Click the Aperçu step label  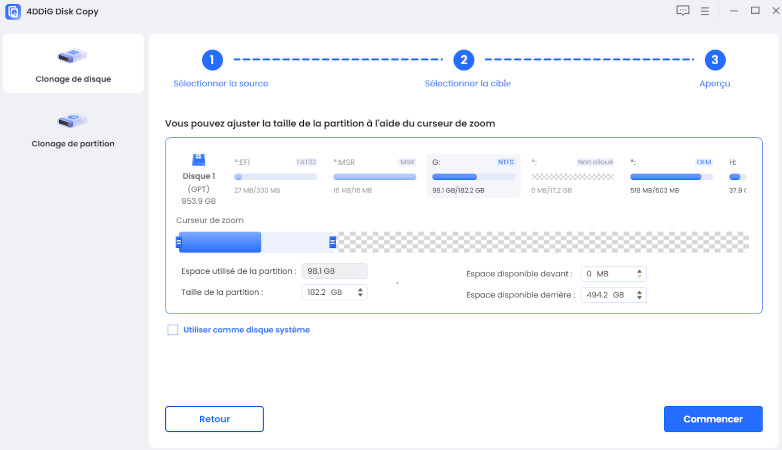[715, 84]
